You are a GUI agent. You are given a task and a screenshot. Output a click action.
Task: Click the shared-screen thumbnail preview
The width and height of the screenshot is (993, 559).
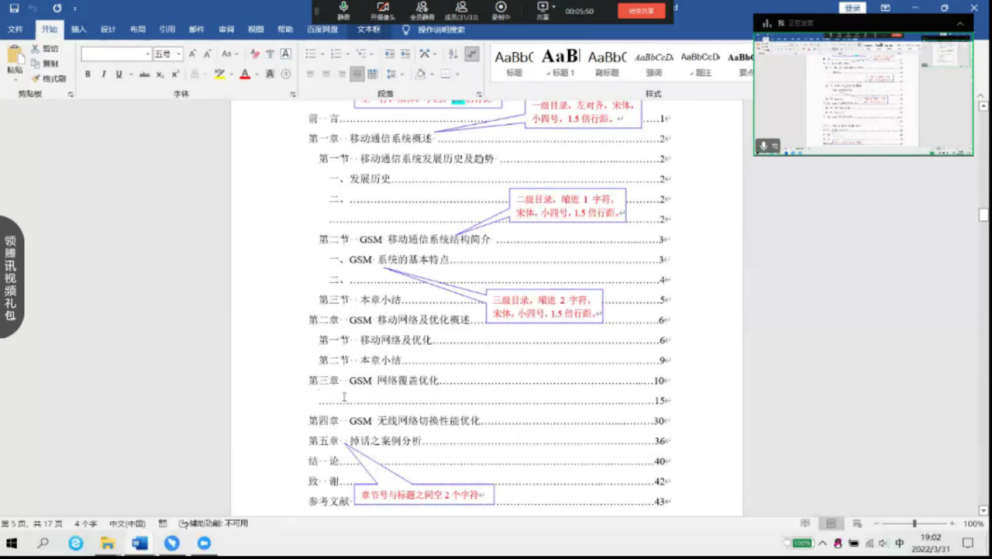(862, 95)
